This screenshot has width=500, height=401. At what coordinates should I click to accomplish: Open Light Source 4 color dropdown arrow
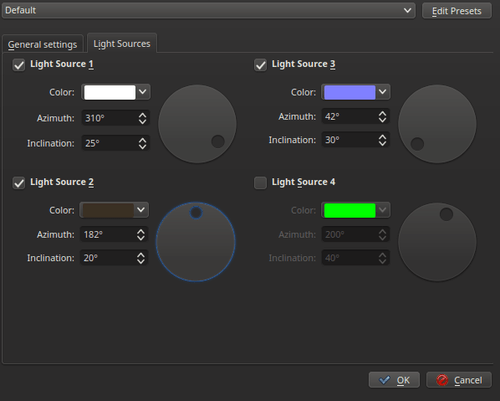click(383, 210)
